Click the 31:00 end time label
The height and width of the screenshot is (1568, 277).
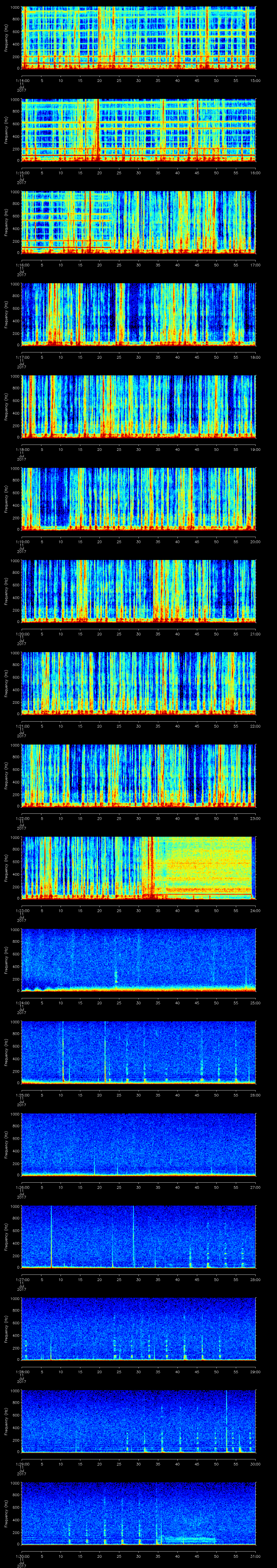tap(255, 1556)
